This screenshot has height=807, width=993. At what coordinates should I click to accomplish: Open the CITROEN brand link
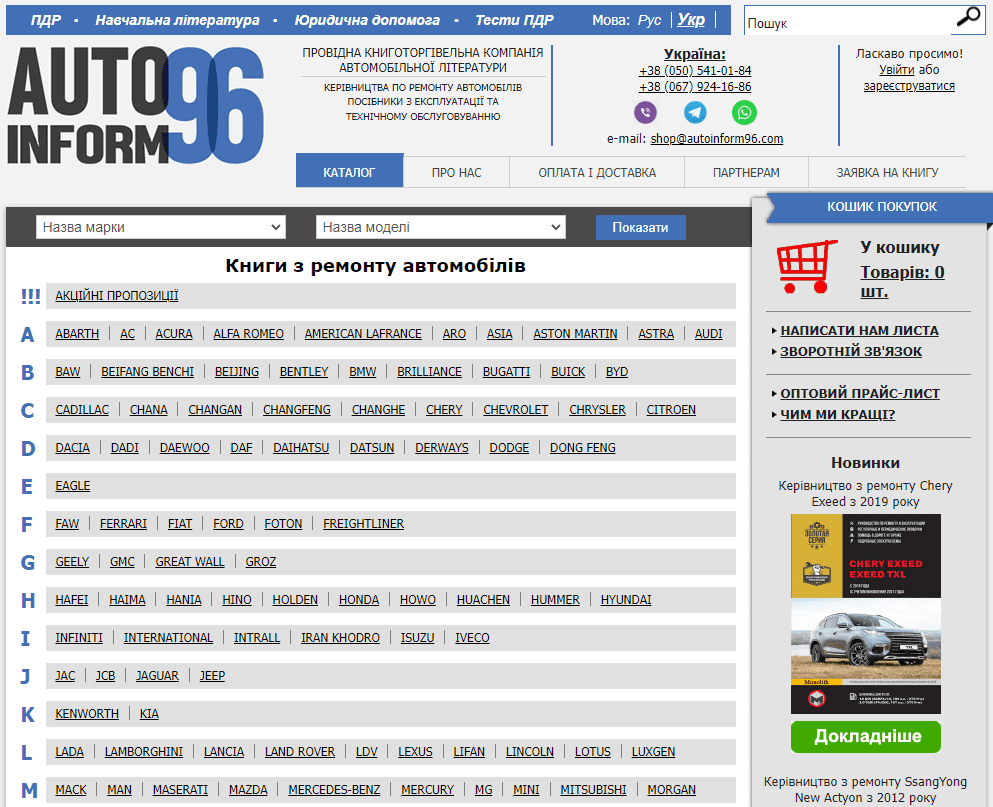(671, 410)
